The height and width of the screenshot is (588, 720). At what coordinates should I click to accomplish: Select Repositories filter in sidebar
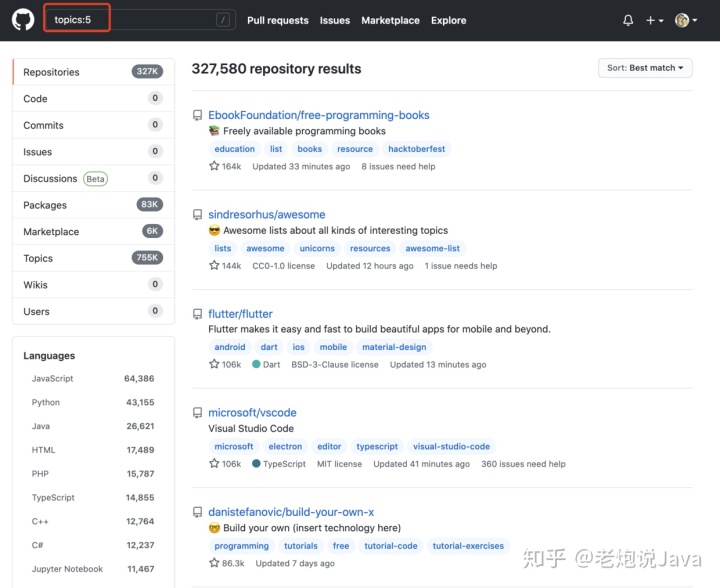[x=93, y=72]
